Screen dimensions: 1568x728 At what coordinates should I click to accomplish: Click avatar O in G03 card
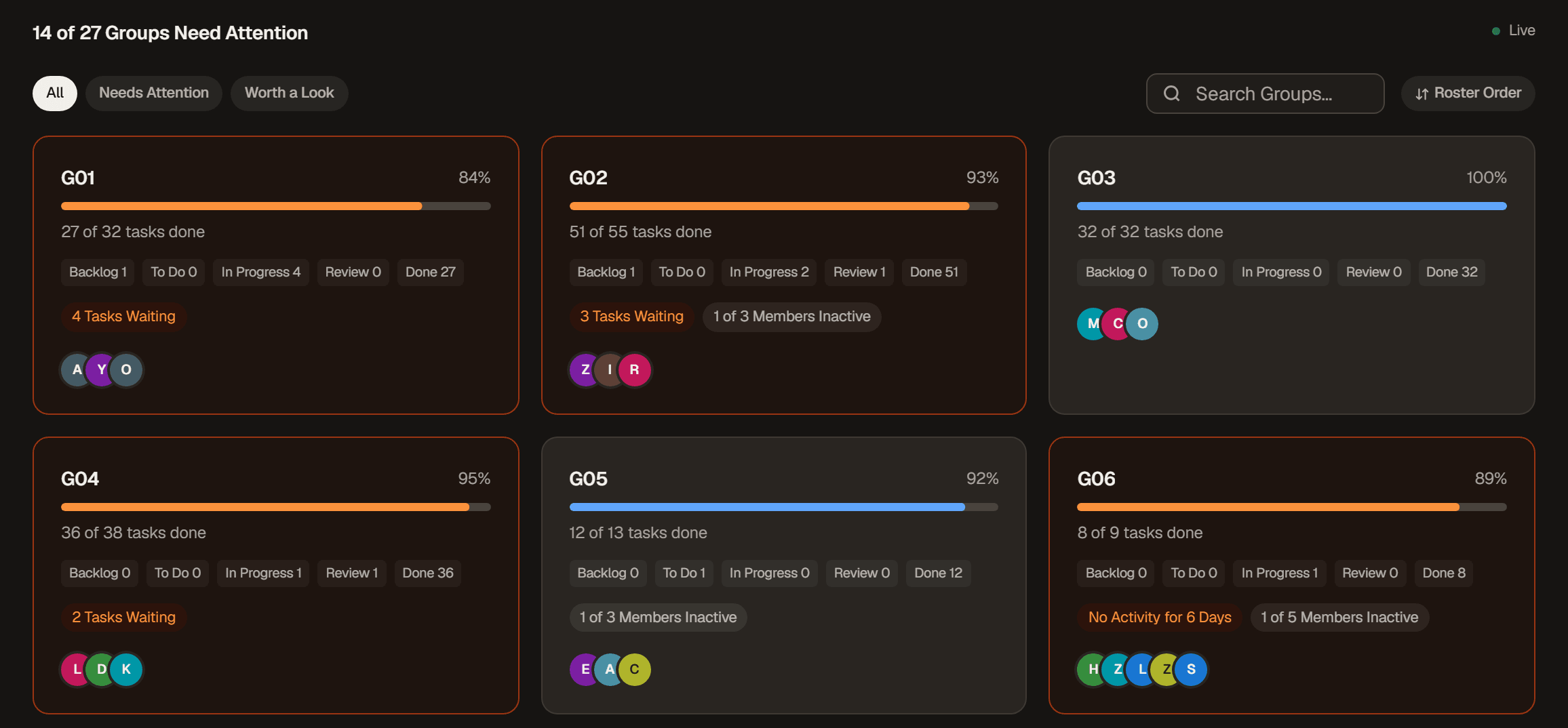pyautogui.click(x=1142, y=323)
